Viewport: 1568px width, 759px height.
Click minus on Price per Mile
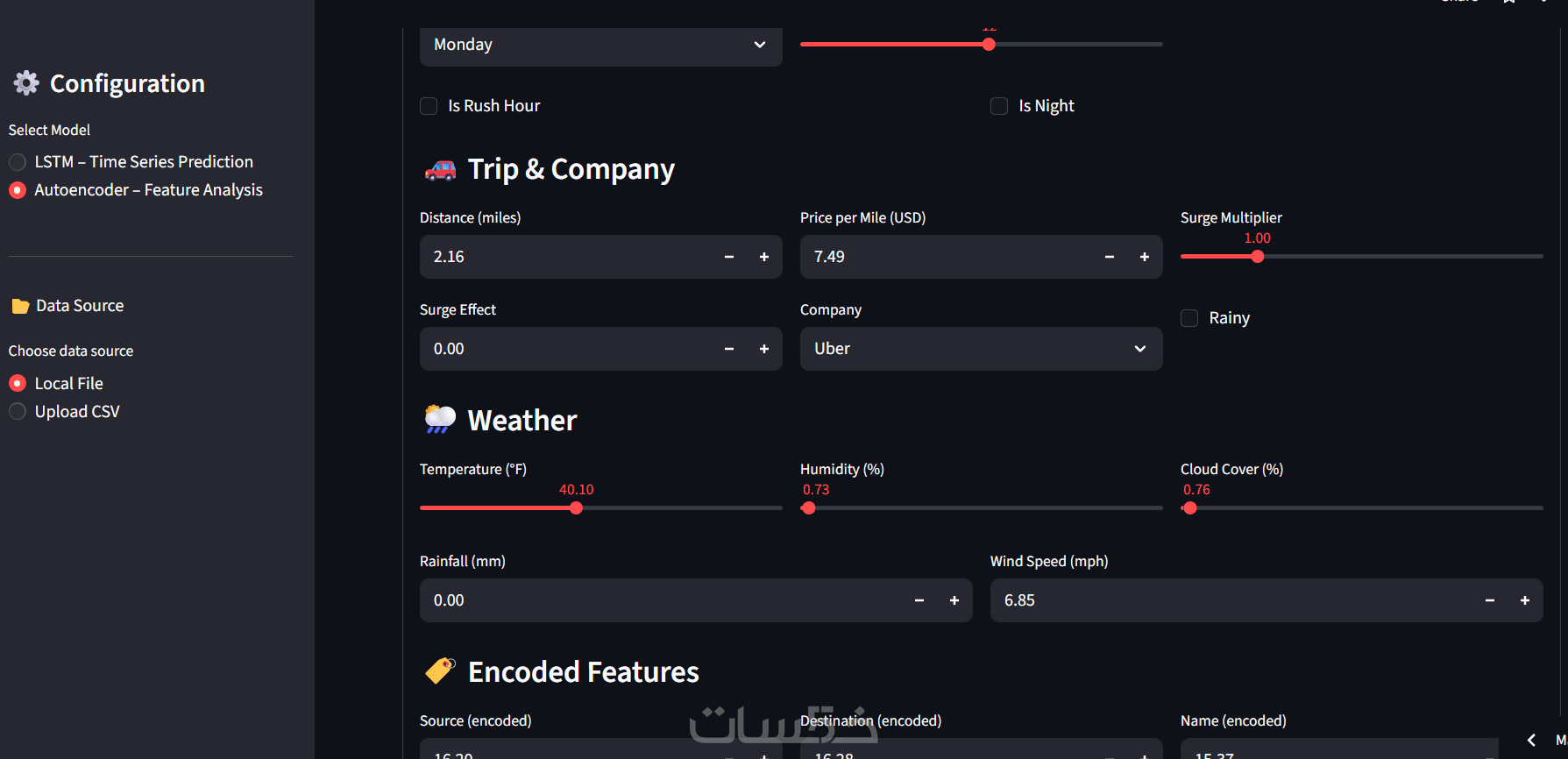click(x=1109, y=257)
